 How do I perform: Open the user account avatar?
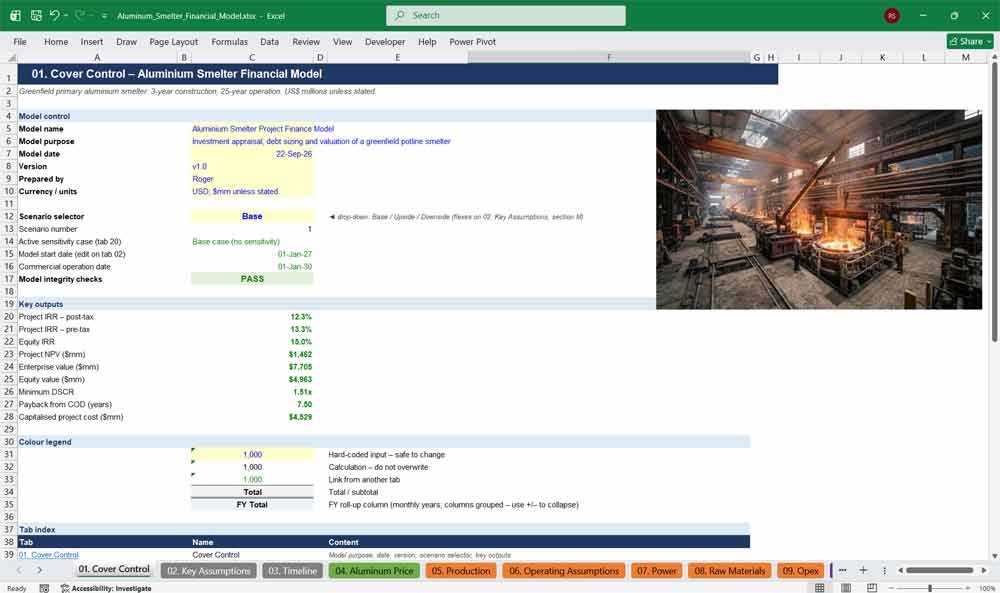[892, 16]
